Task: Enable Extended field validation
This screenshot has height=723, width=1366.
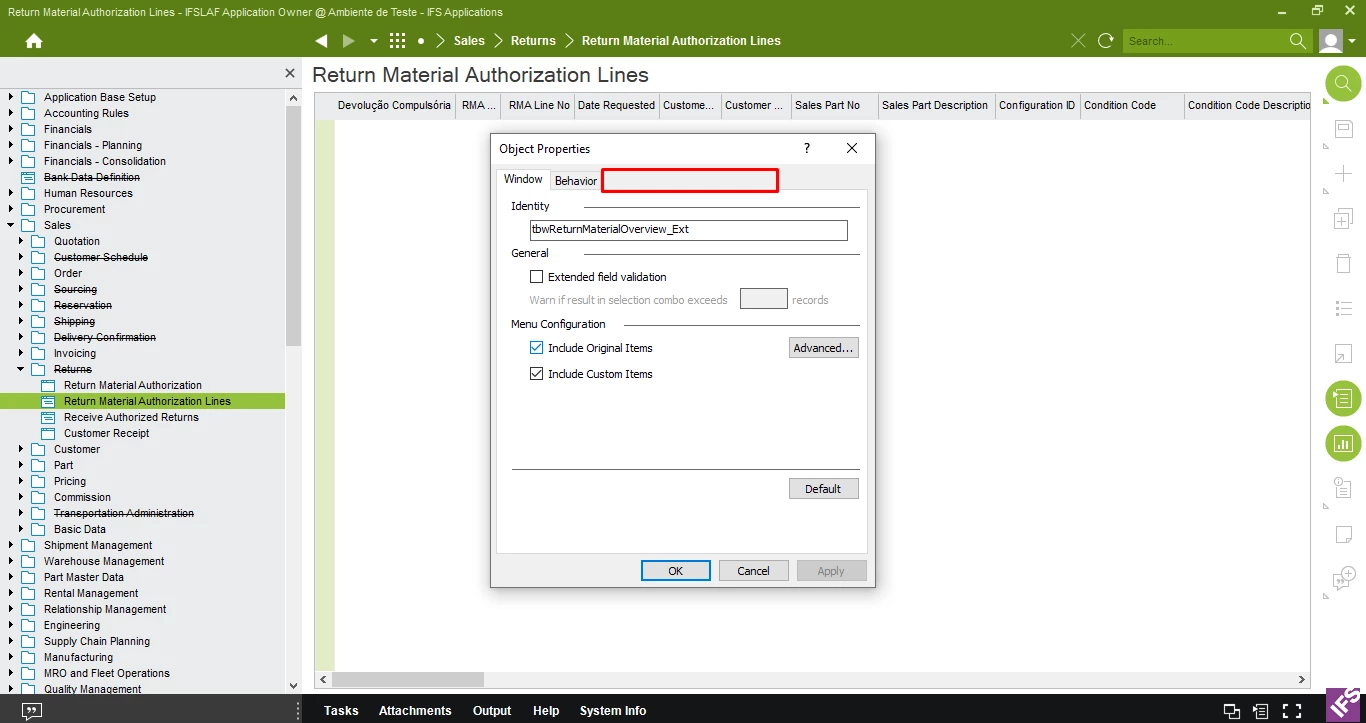Action: [x=536, y=277]
